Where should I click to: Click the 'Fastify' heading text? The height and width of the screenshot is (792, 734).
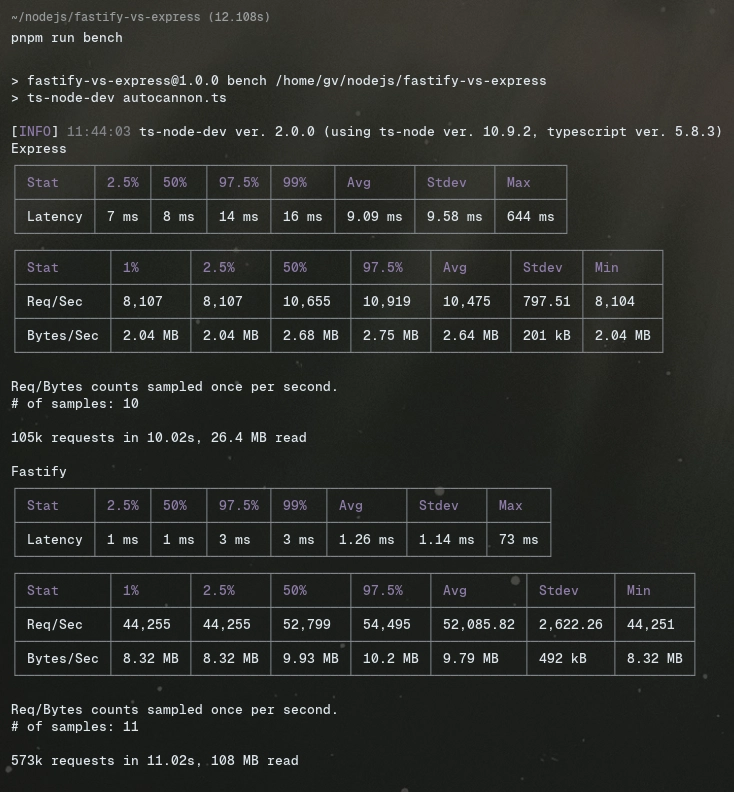(38, 472)
